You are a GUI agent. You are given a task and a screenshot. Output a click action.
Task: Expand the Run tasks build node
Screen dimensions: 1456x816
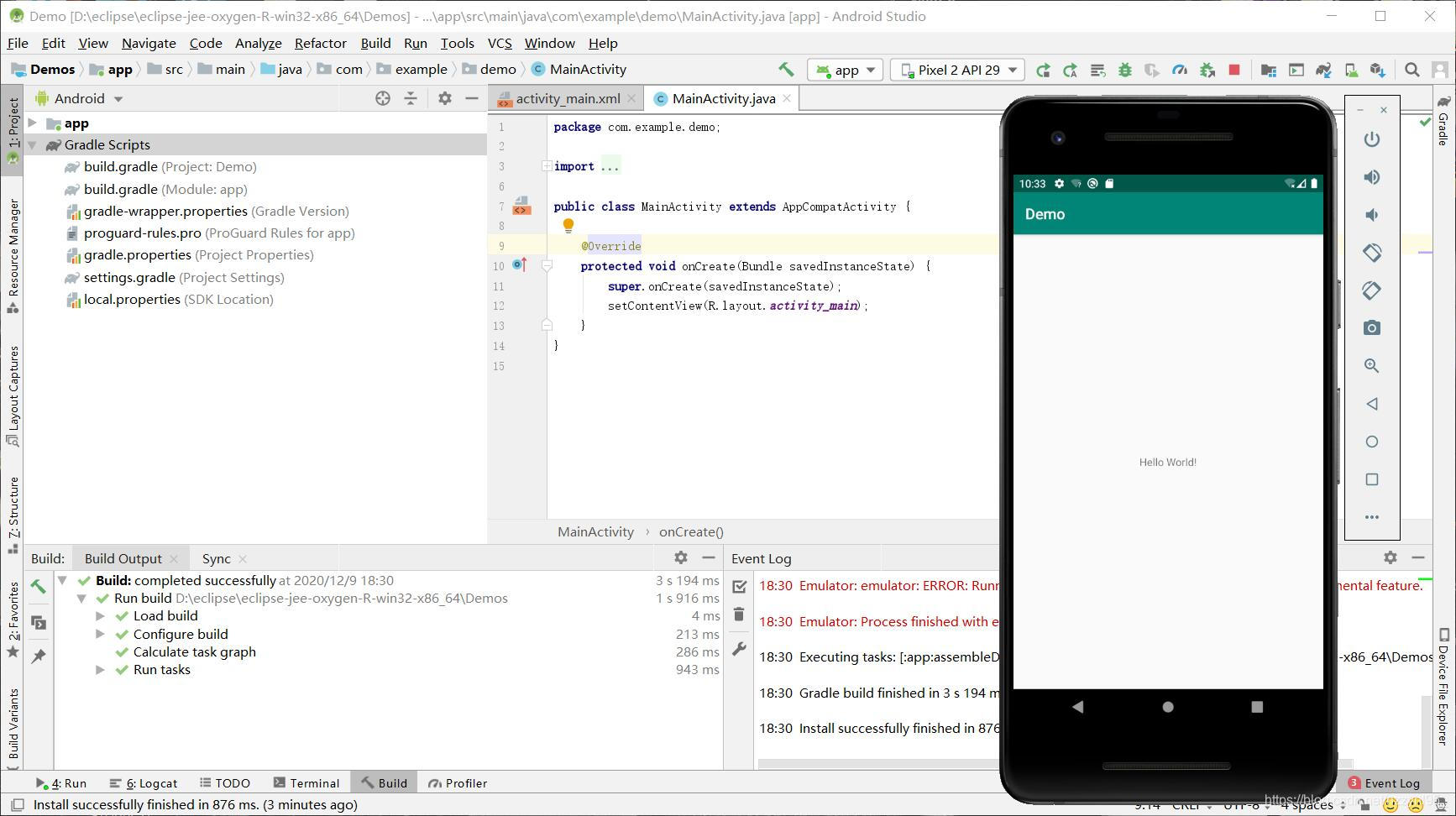[100, 670]
